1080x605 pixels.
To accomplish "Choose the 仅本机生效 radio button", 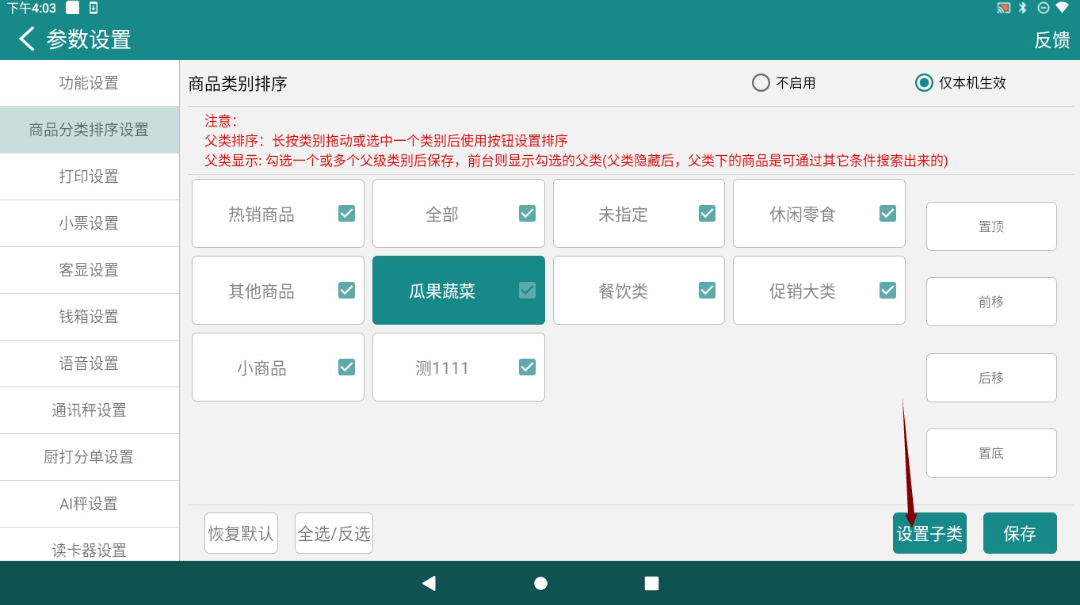I will [924, 83].
